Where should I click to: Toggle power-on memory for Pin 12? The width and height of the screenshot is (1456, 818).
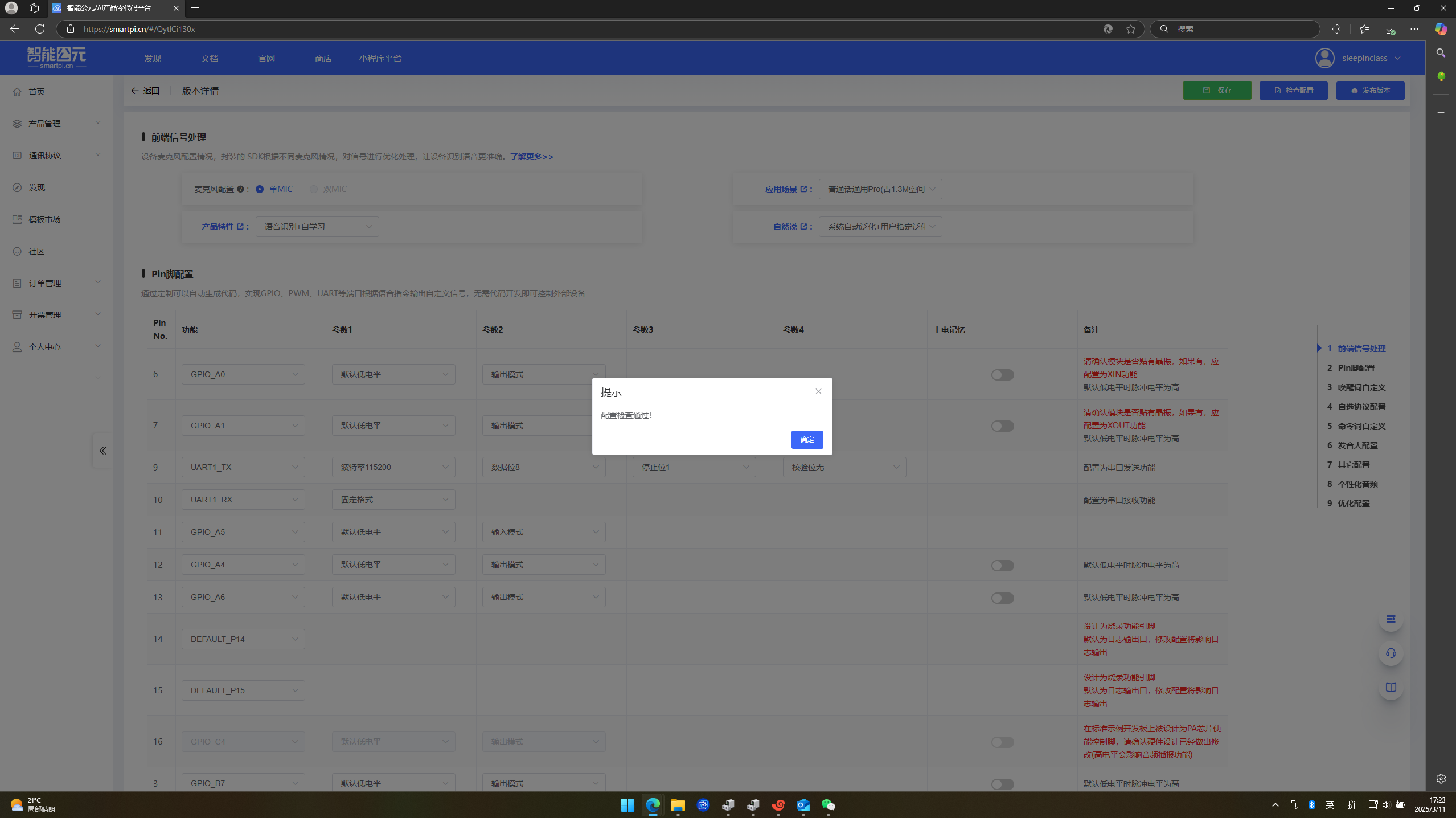pyautogui.click(x=1002, y=566)
